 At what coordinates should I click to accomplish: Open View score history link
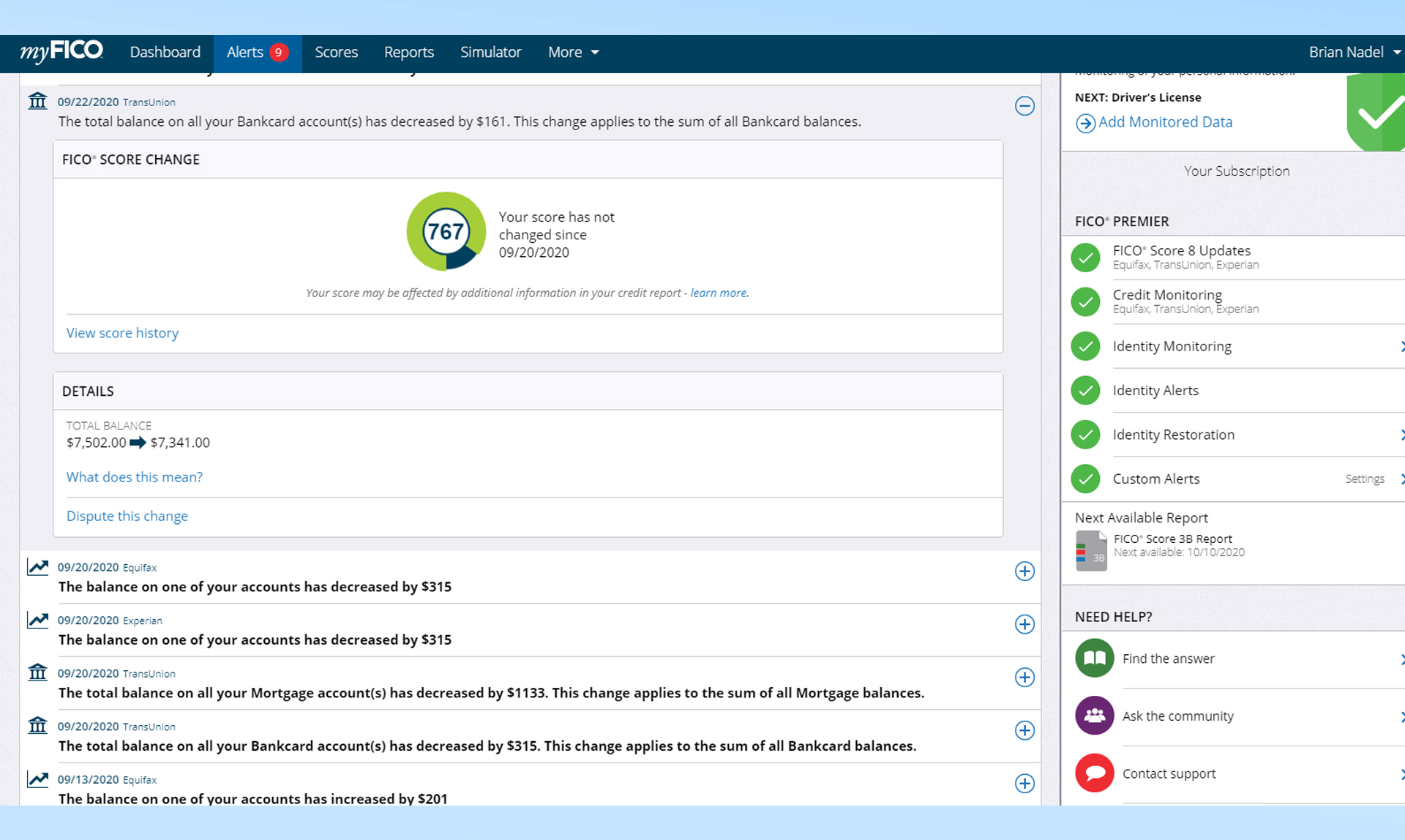coord(122,333)
